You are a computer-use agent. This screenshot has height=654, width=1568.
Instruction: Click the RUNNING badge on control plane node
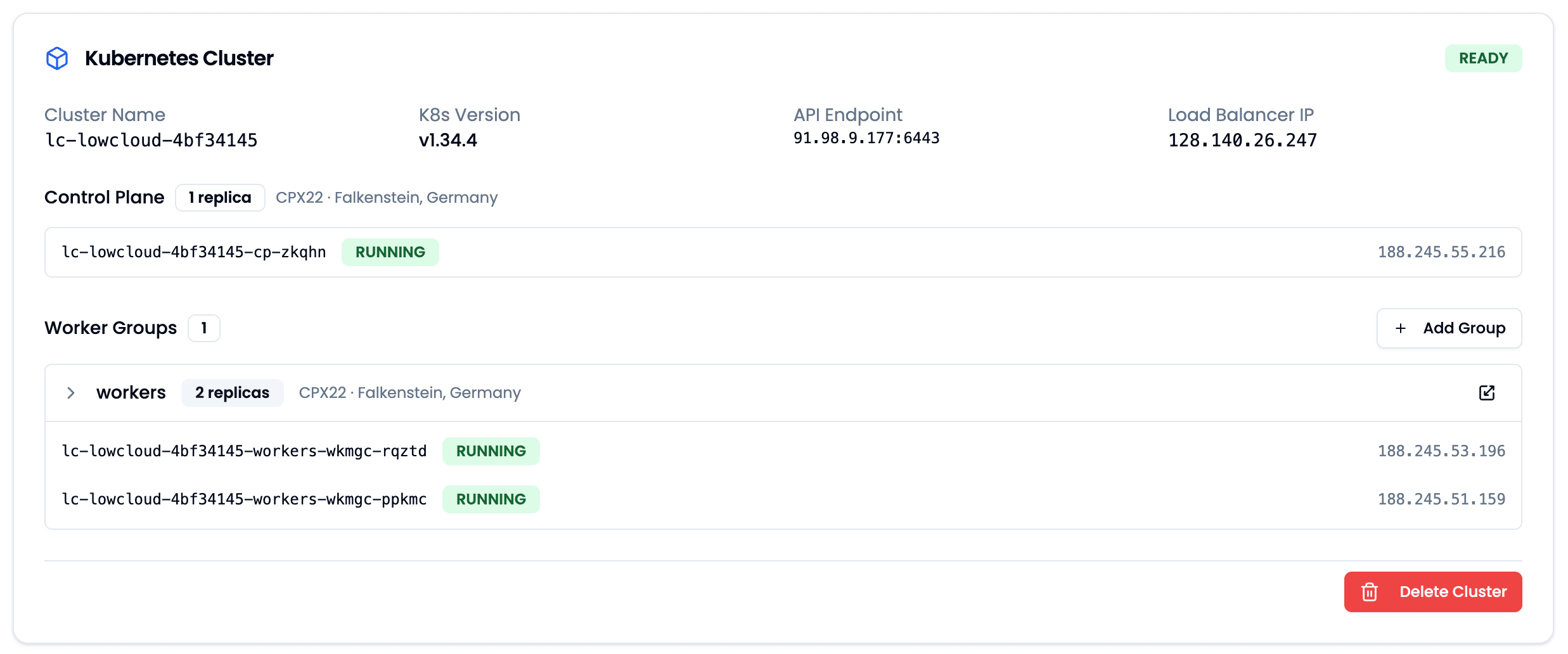tap(390, 252)
